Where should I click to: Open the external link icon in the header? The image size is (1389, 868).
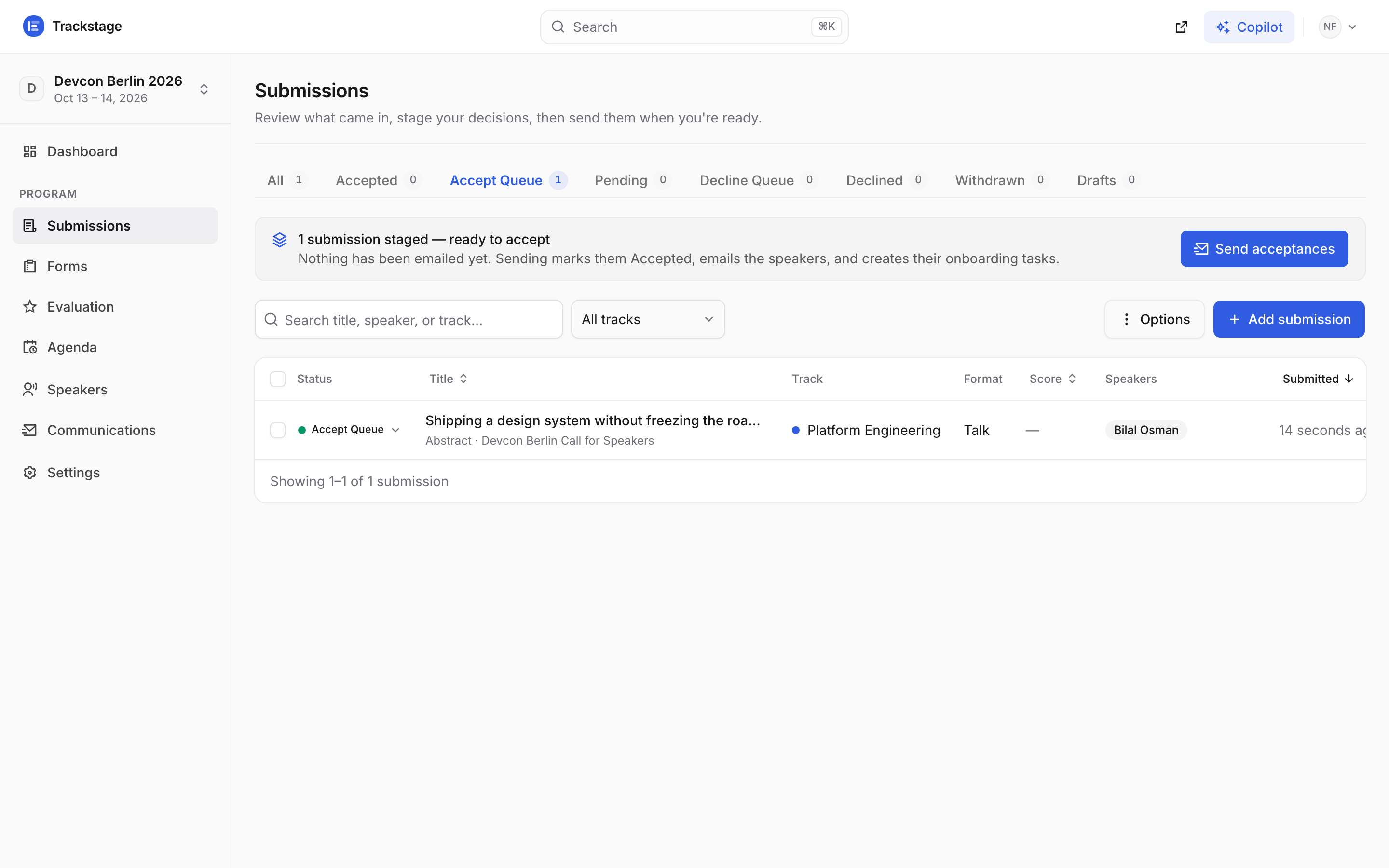(1181, 27)
